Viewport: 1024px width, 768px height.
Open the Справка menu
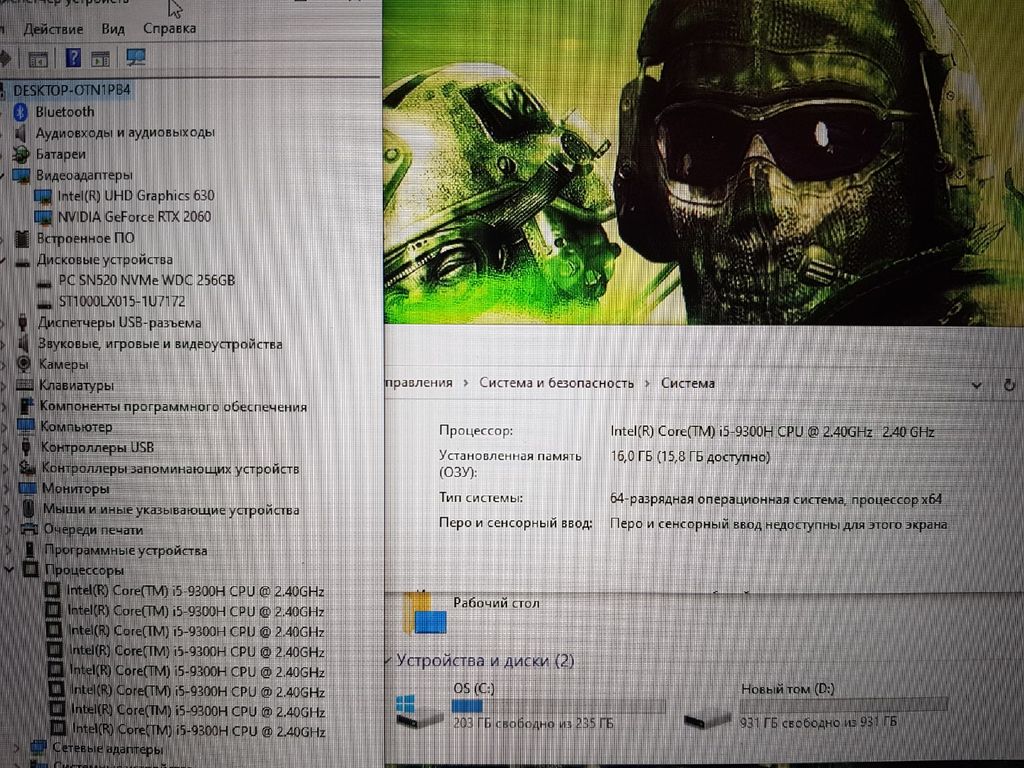[x=169, y=28]
